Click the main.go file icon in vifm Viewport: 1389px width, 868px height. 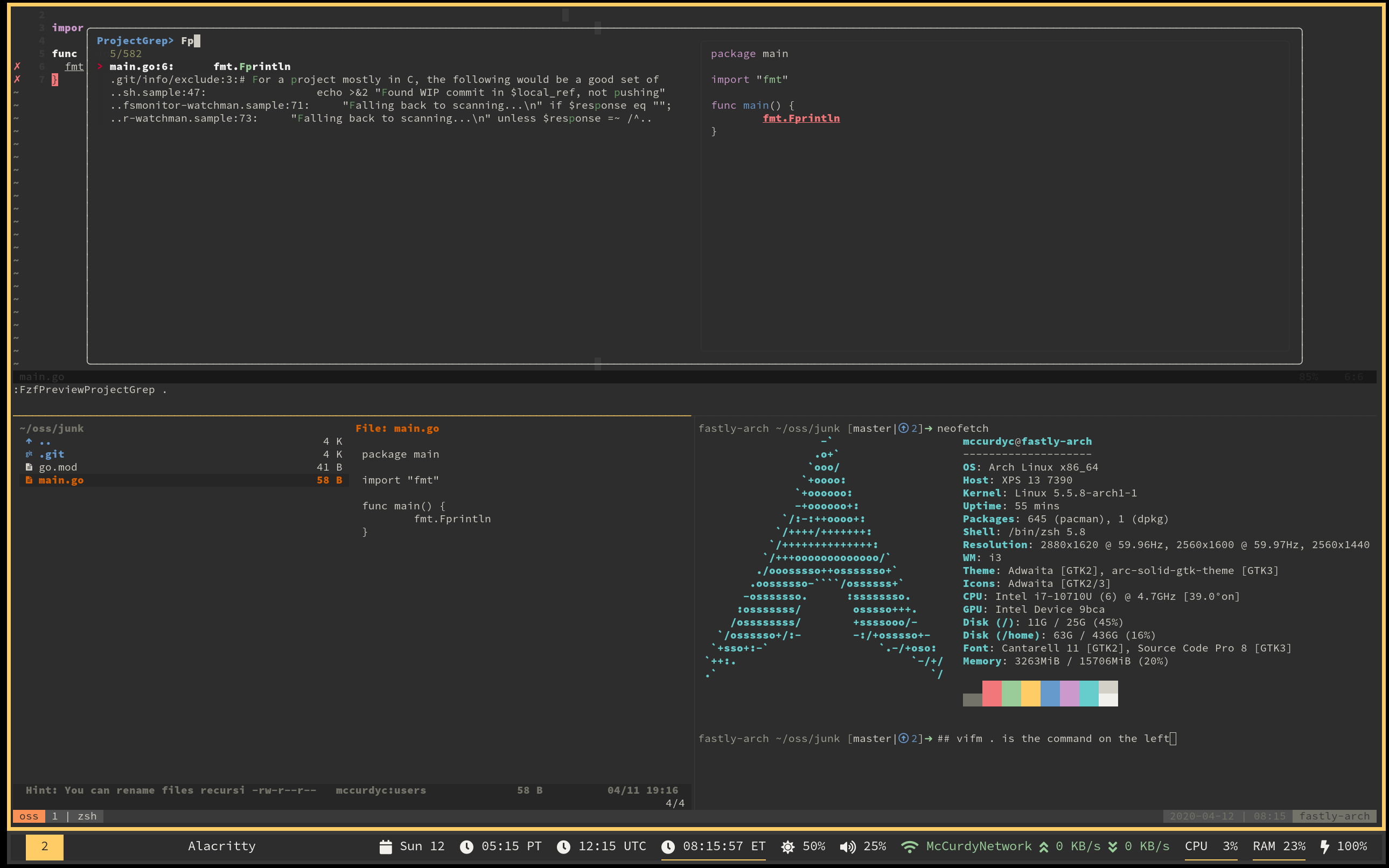click(29, 480)
